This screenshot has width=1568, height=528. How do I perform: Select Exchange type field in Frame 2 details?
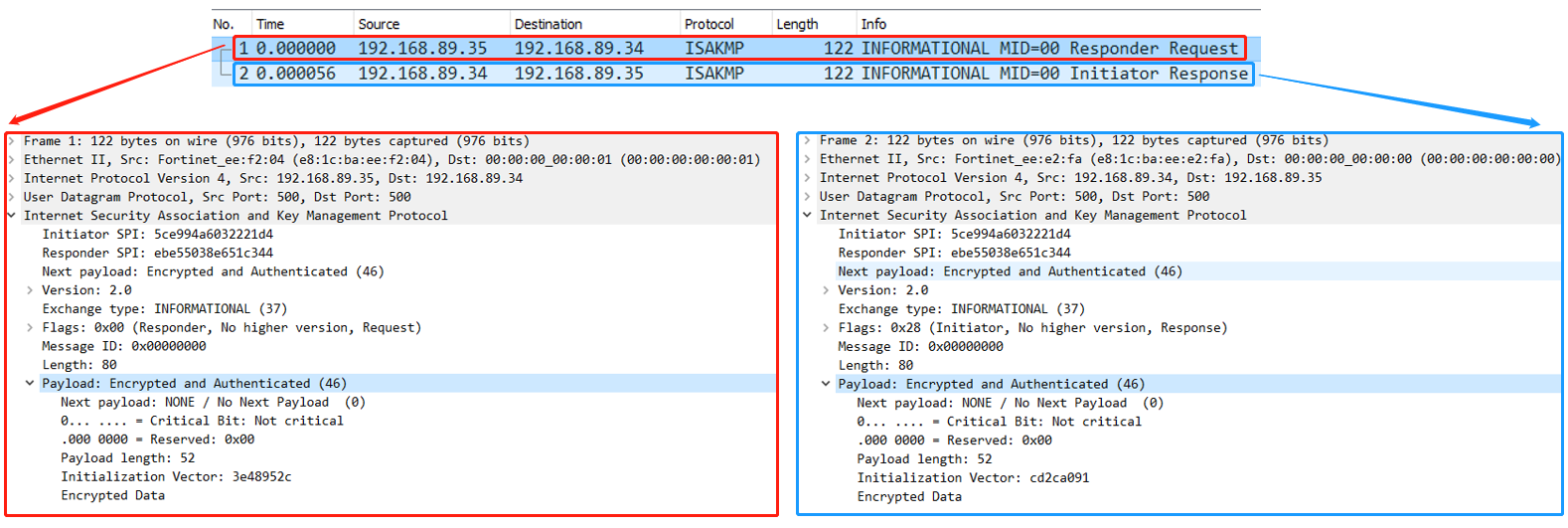click(961, 308)
